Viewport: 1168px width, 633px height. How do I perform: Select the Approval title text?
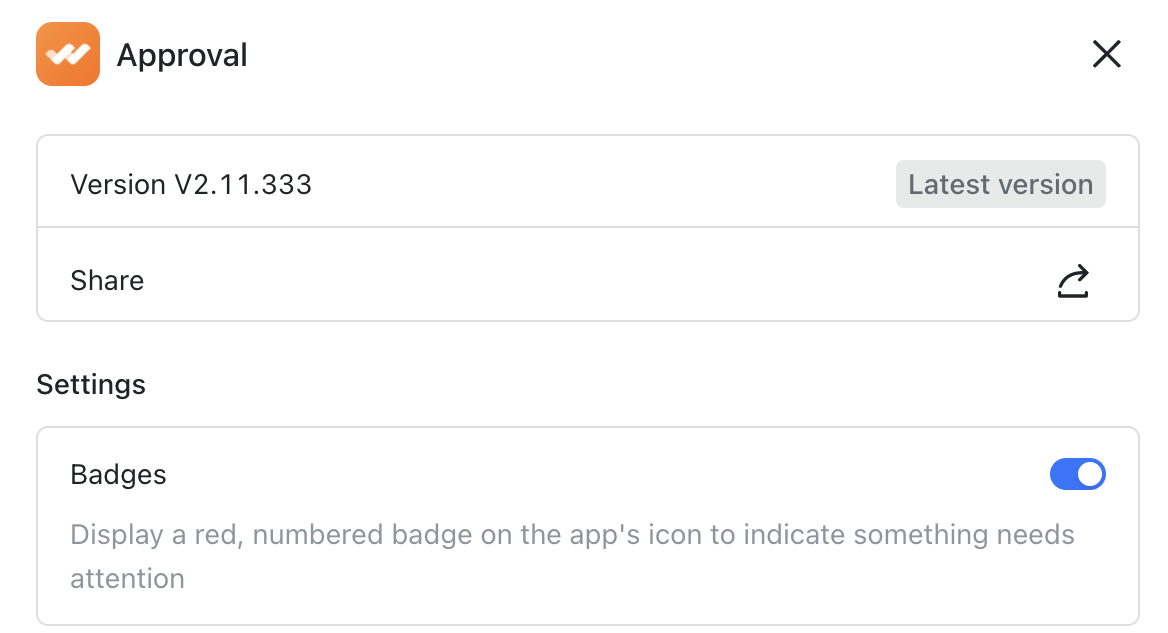pos(182,55)
